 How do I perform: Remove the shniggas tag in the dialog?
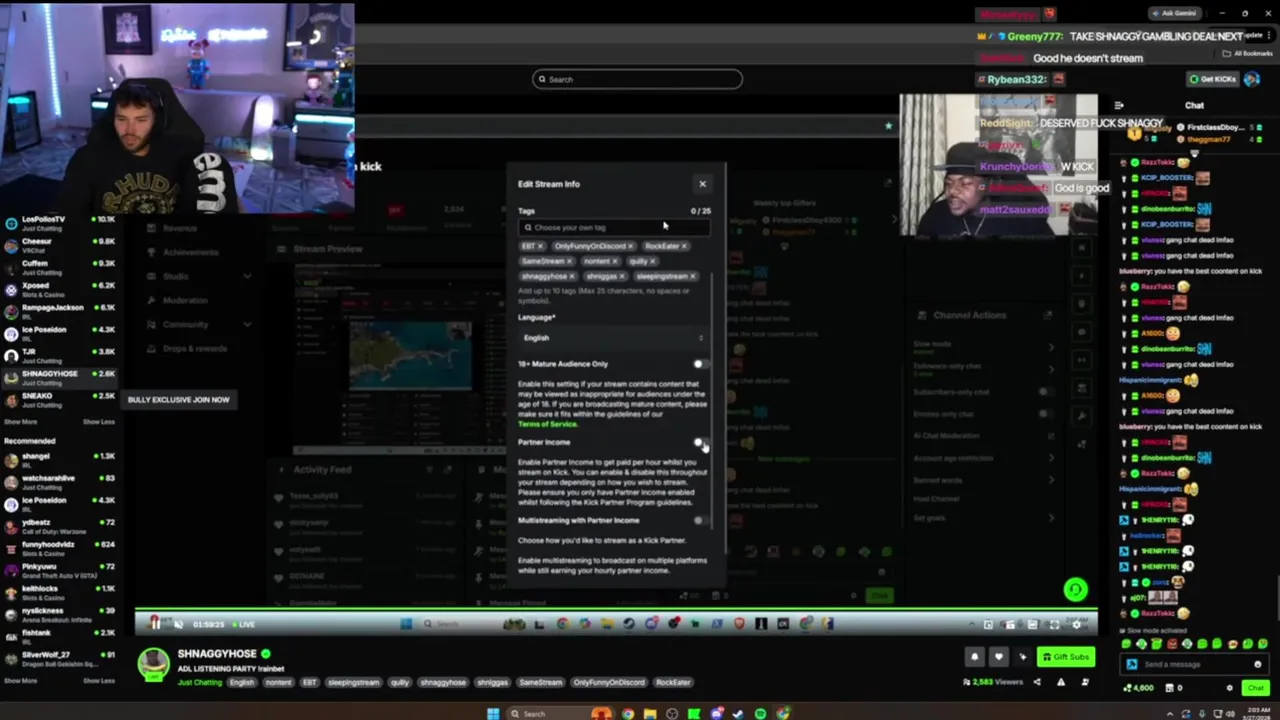622,276
